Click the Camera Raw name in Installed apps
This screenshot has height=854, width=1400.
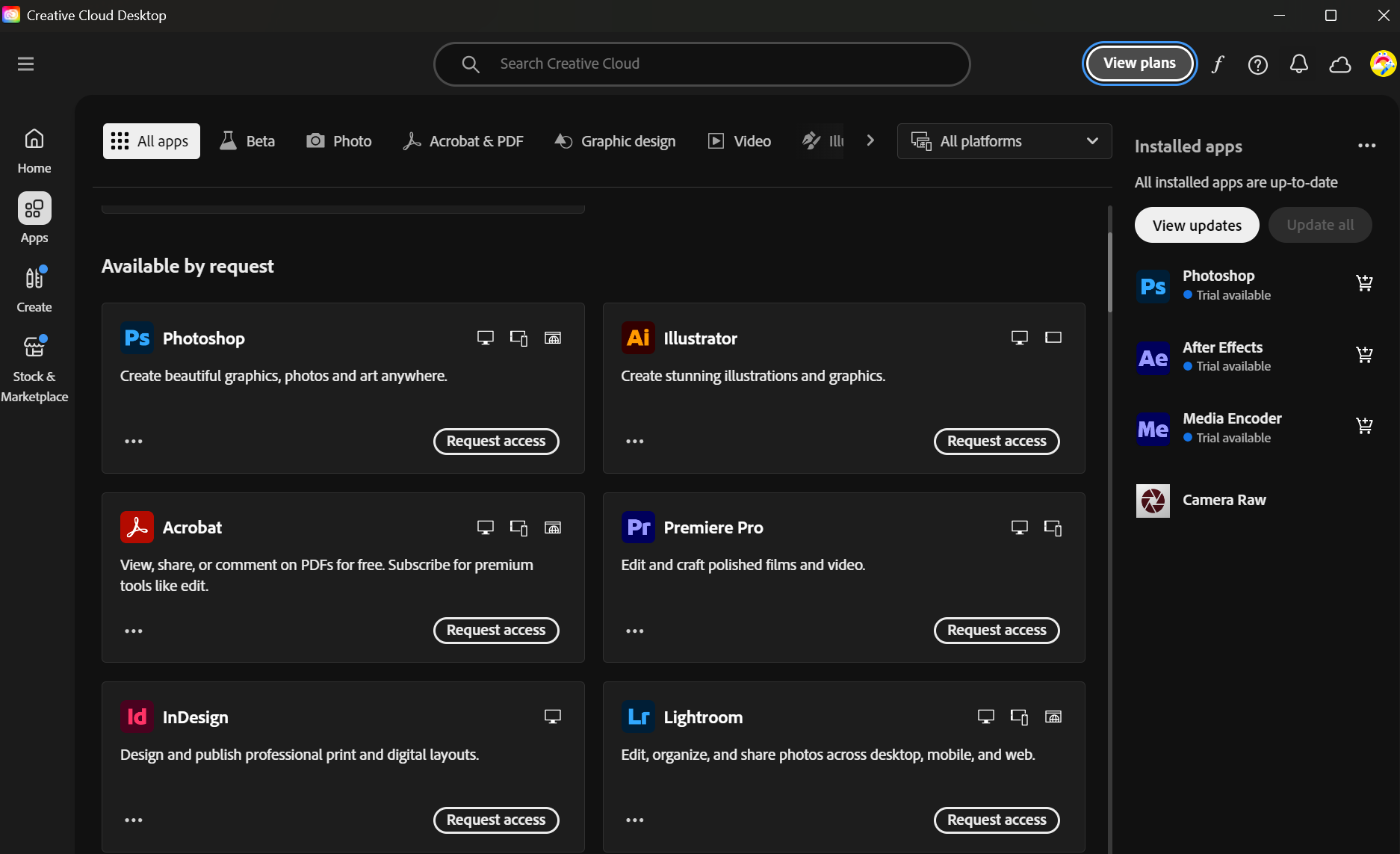[1224, 500]
